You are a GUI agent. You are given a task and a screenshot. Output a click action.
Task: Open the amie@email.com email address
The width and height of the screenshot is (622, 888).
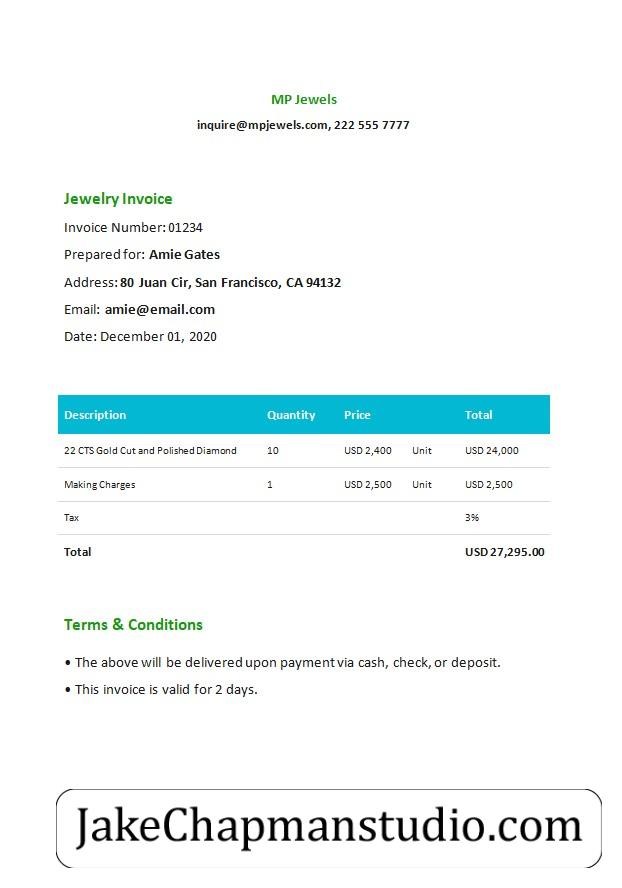160,310
